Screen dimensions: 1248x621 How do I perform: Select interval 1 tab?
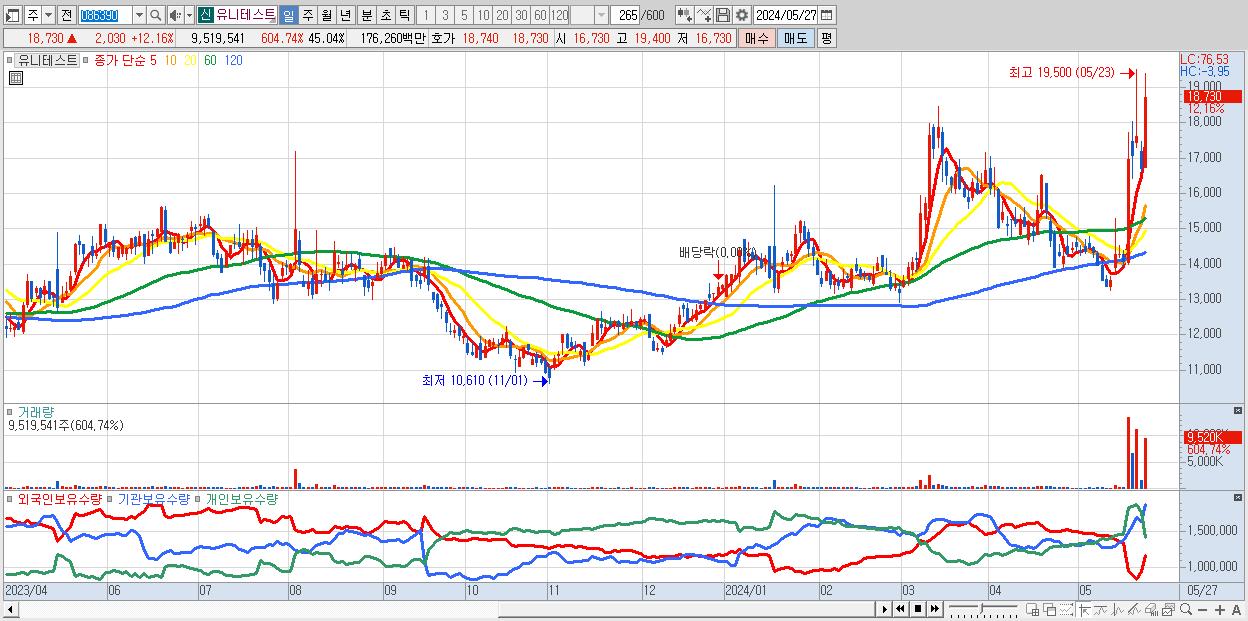425,15
